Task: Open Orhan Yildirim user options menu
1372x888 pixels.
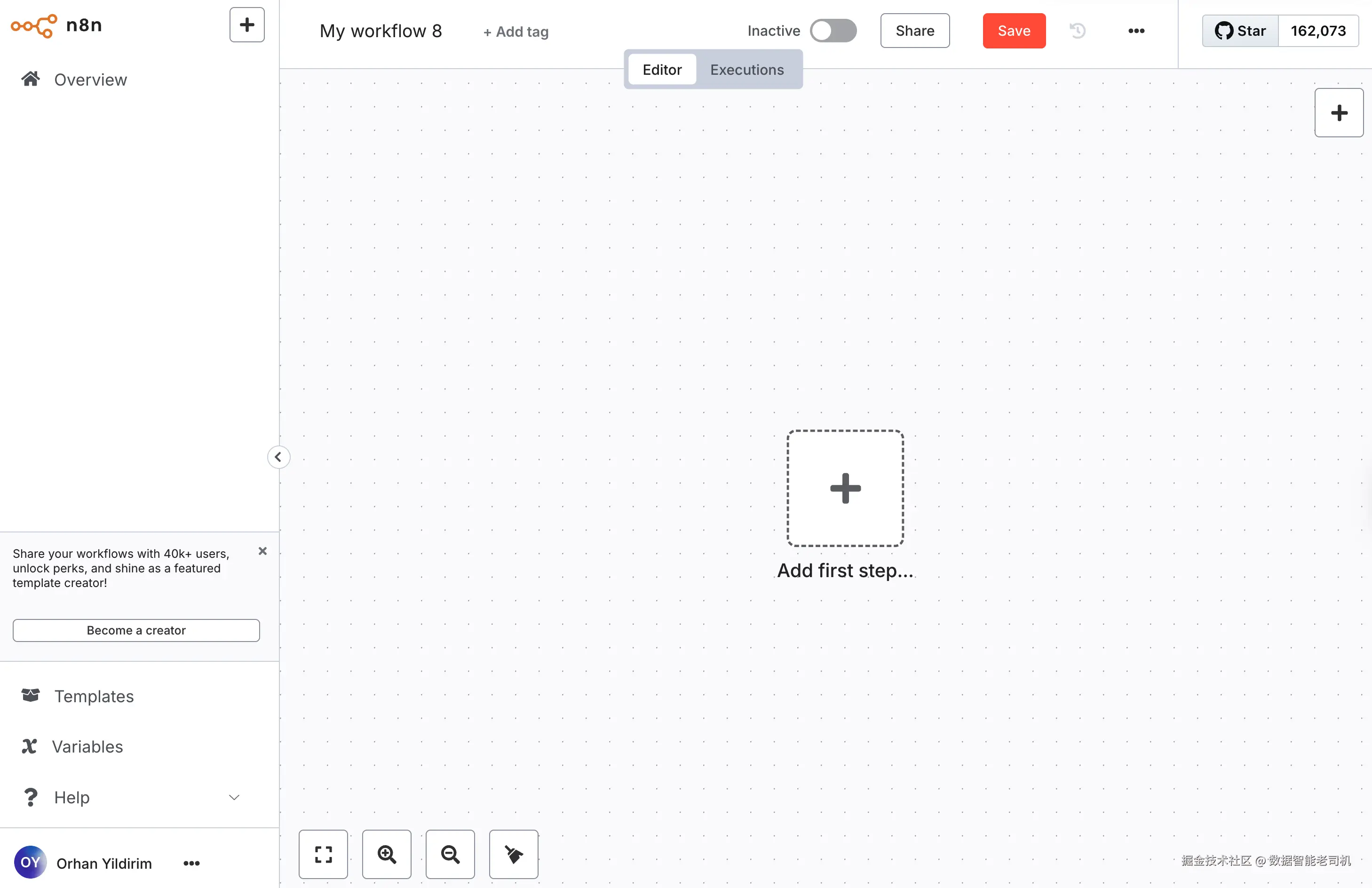Action: tap(191, 863)
